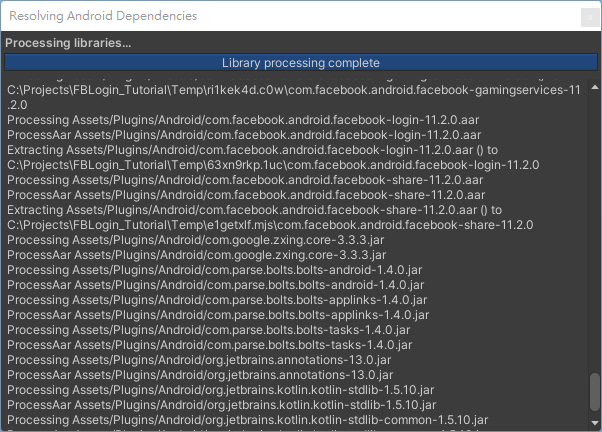Select 'ProcessAar' bolts-android-1.4.0.jar line
The height and width of the screenshot is (432, 602).
[215, 285]
